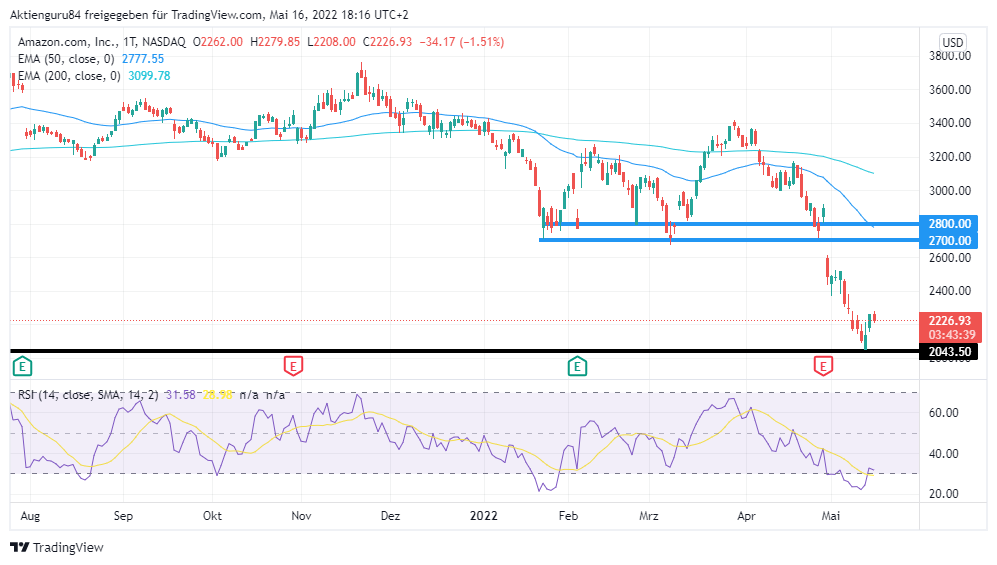Viewport: 997px width, 565px height.
Task: Select the EMA (200, close, 0) legend
Action: [x=69, y=76]
